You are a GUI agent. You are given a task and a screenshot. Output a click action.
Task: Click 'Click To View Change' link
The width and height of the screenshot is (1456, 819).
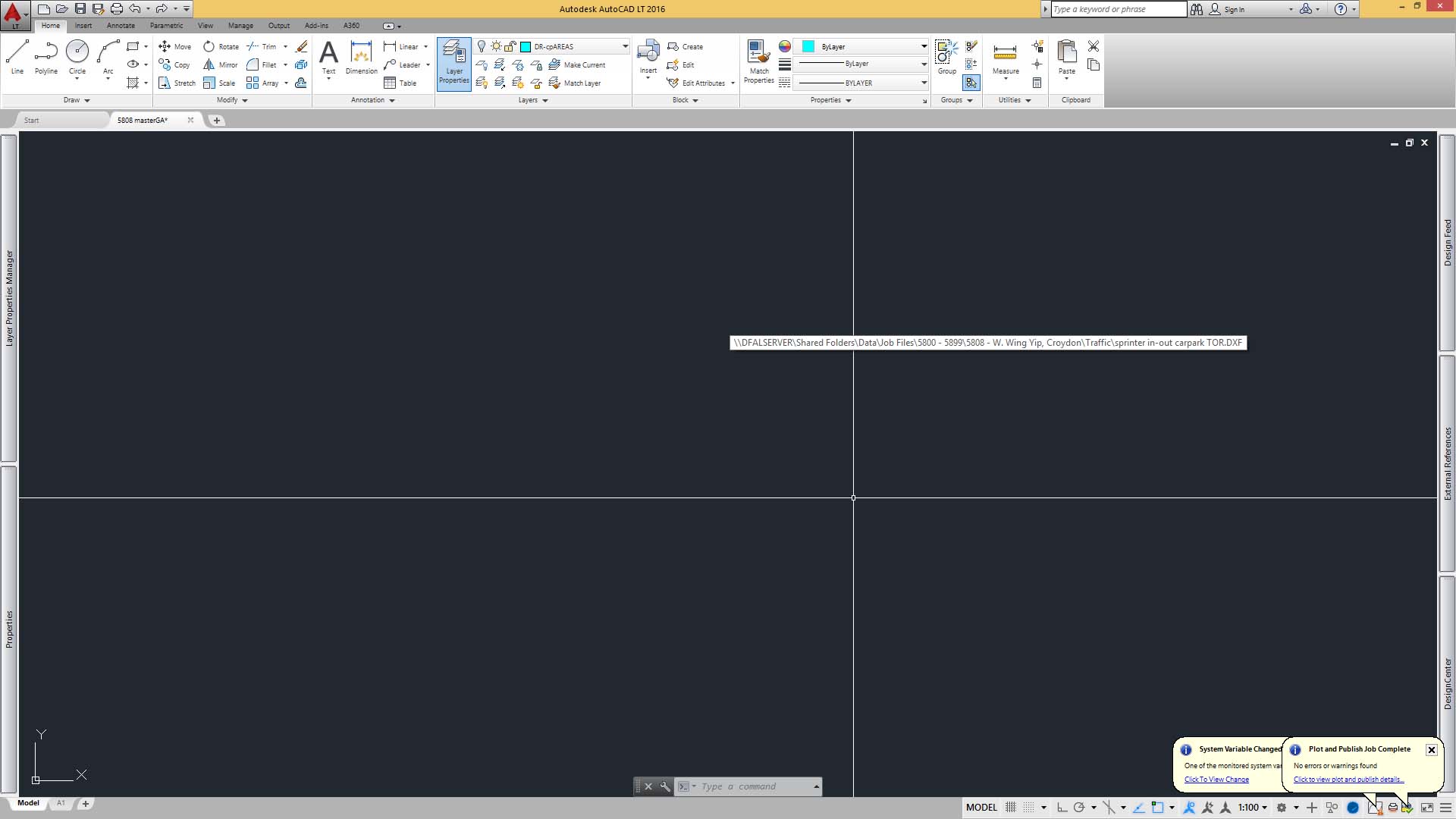[x=1216, y=780]
